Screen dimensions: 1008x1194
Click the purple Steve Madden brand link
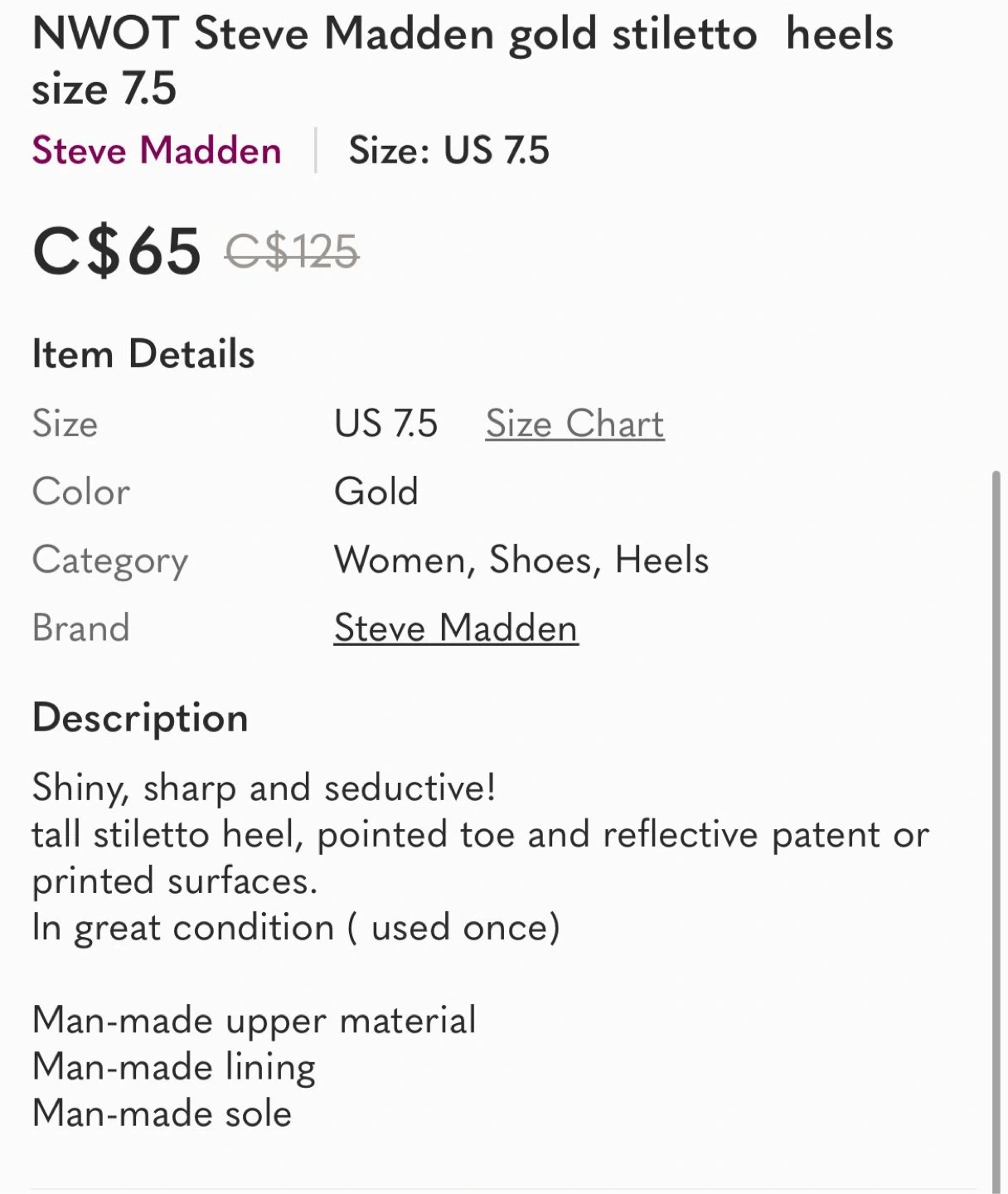click(157, 151)
